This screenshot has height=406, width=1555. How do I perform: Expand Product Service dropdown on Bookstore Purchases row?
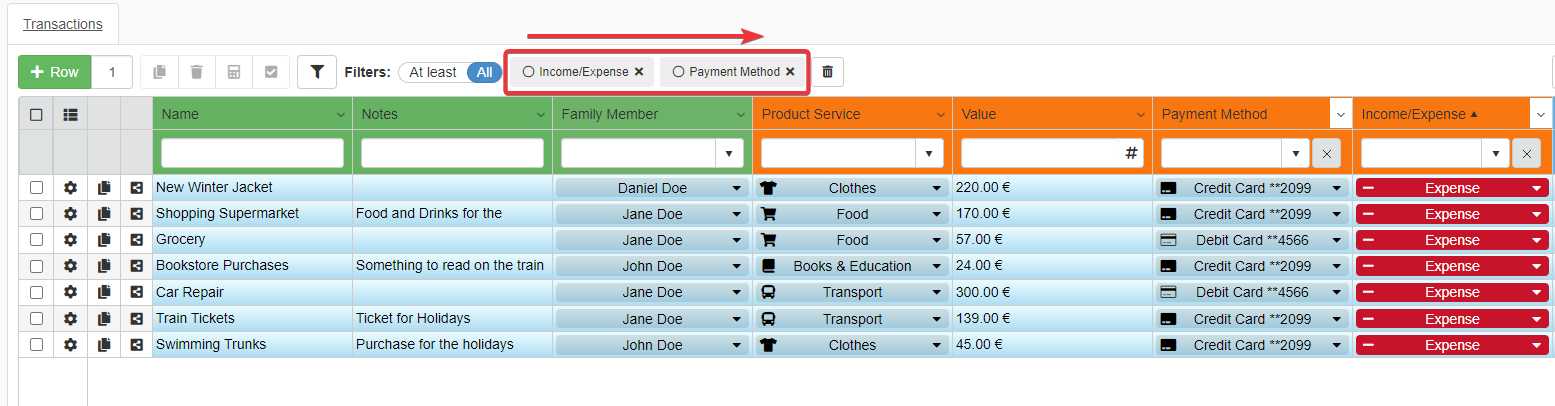937,267
